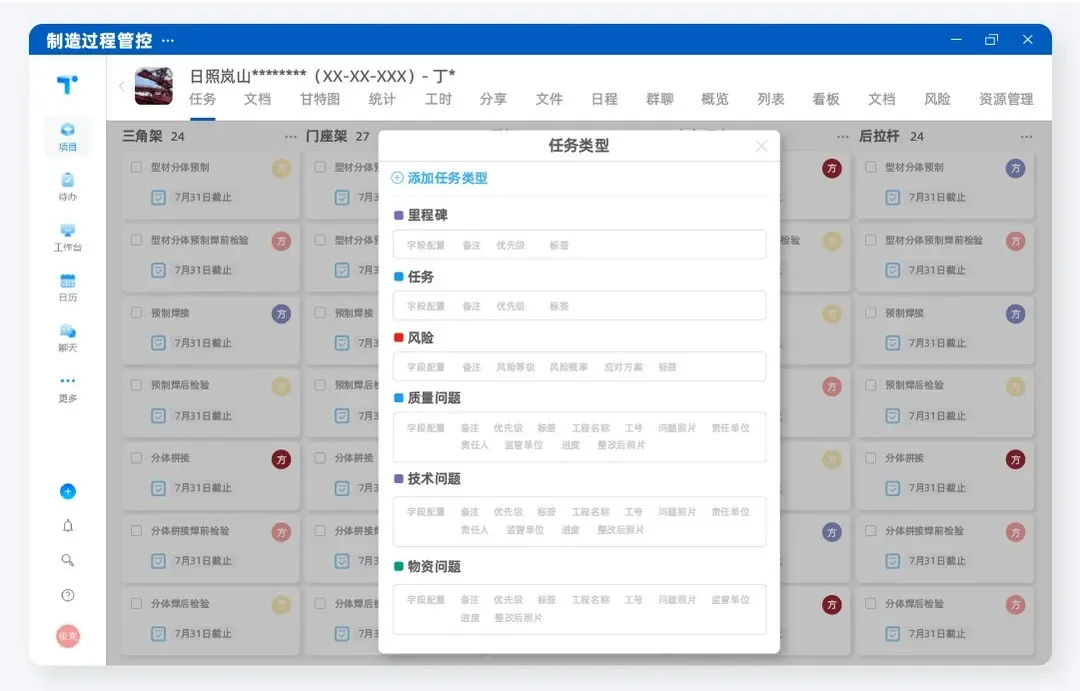The width and height of the screenshot is (1080, 691).
Task: Switch to the 任务 tab
Action: 202,99
